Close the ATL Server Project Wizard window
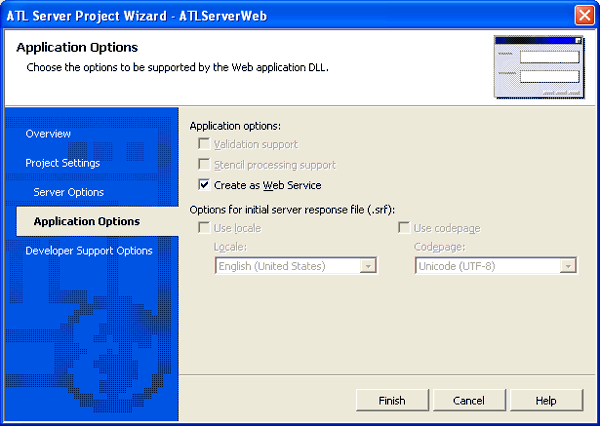 pos(585,15)
